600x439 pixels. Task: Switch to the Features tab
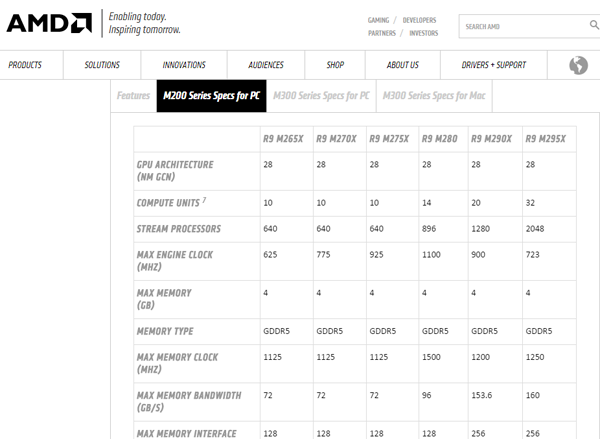(133, 96)
